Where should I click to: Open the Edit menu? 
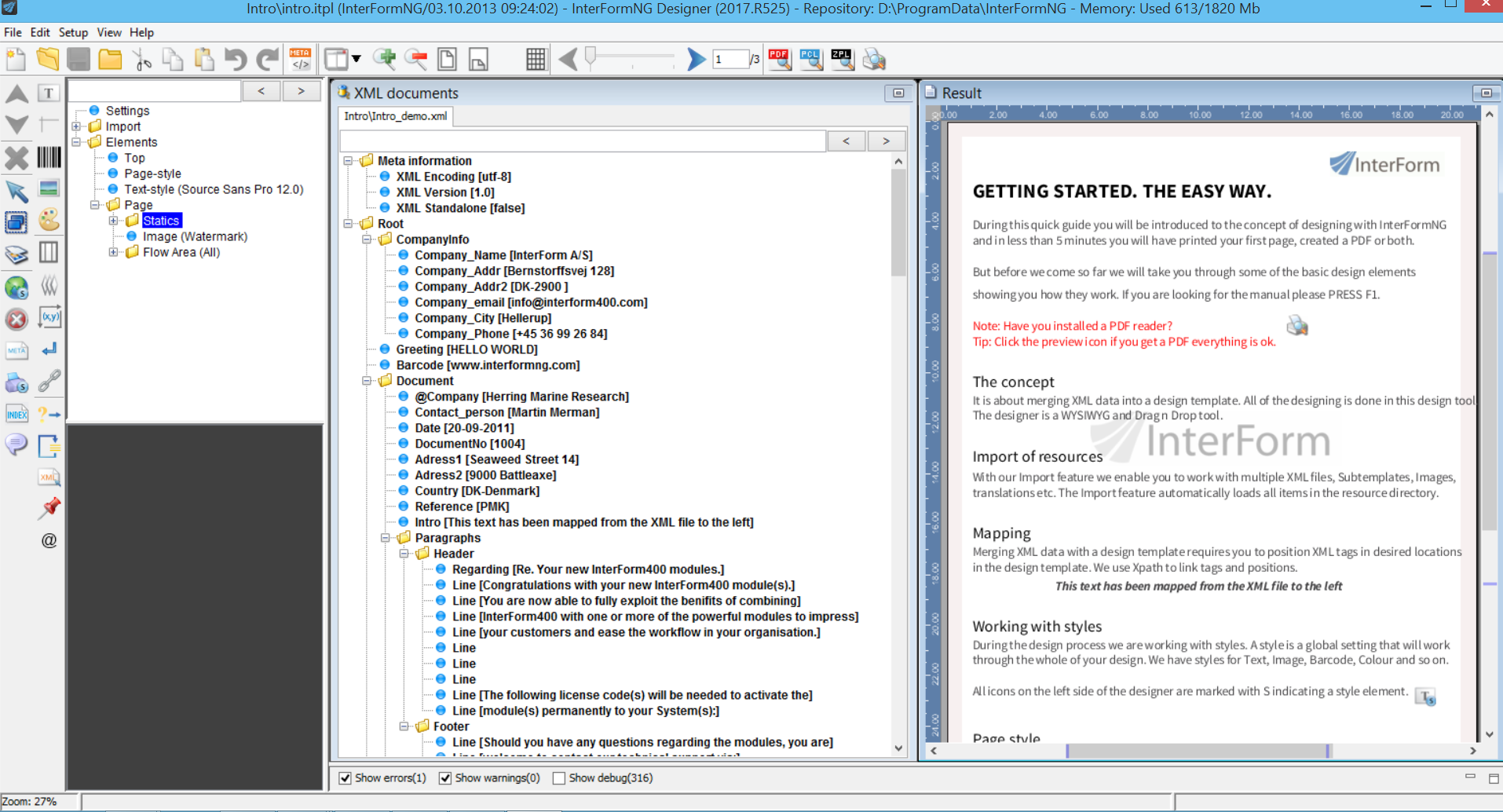click(x=40, y=32)
